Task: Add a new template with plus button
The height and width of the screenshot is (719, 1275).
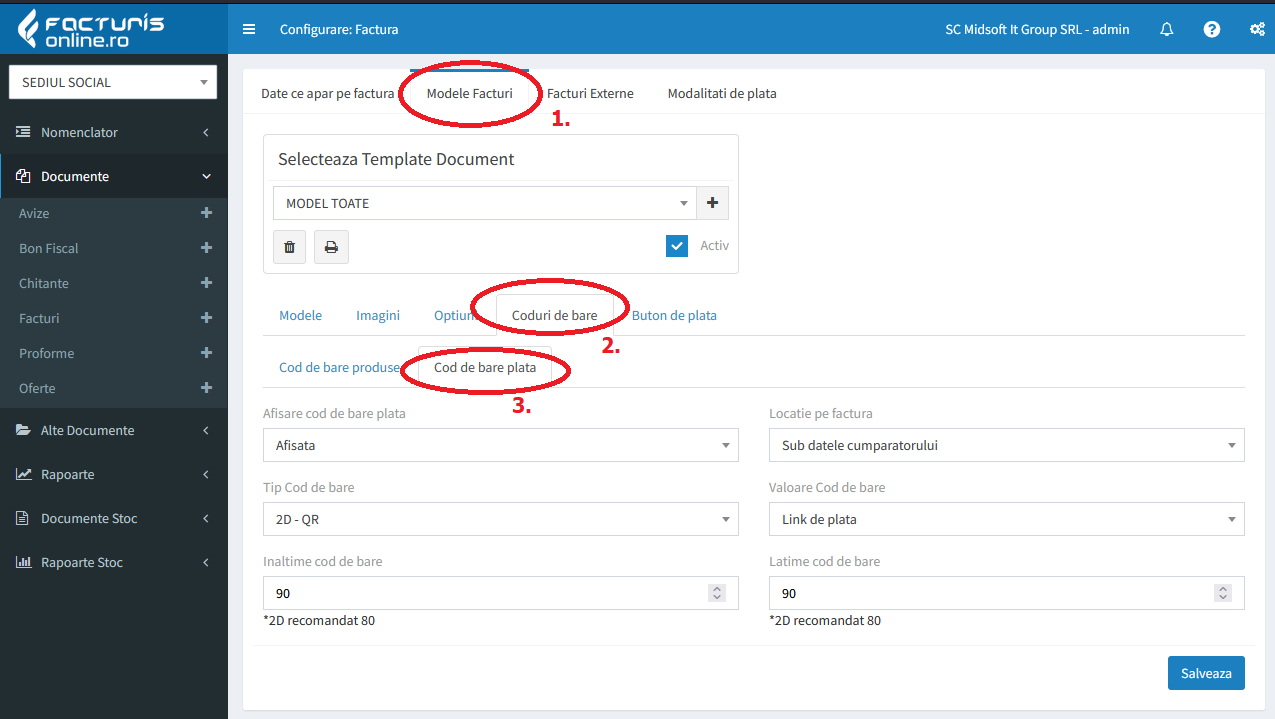Action: [x=712, y=203]
